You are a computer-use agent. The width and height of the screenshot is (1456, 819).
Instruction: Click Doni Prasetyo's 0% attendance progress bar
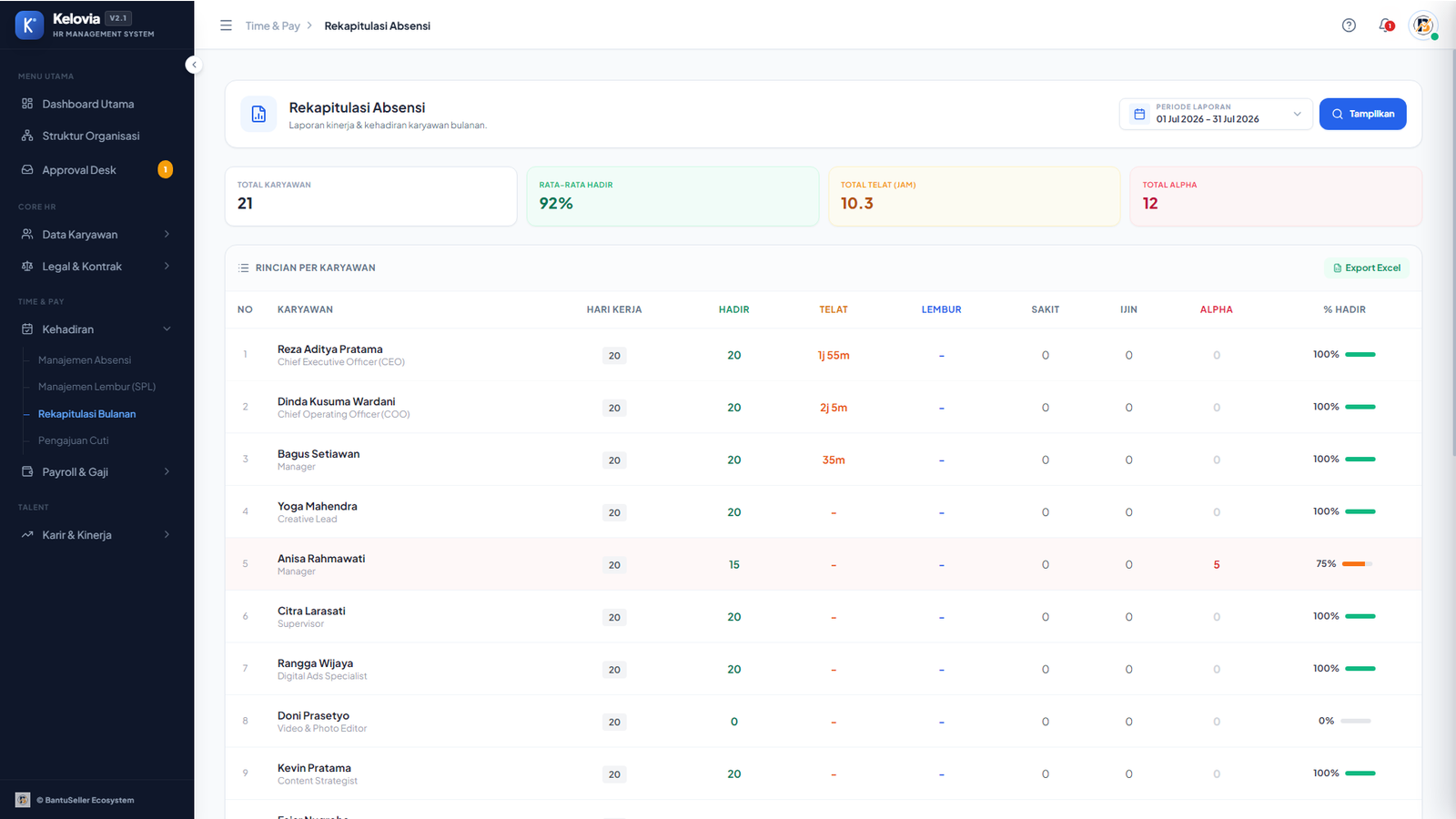1356,721
